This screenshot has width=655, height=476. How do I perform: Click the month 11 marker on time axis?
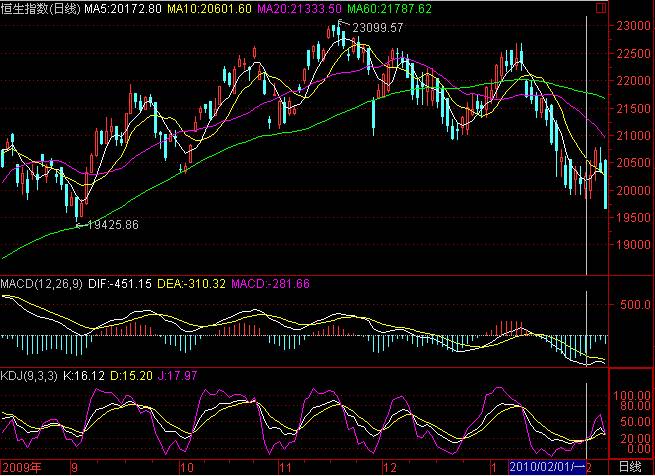click(x=286, y=467)
